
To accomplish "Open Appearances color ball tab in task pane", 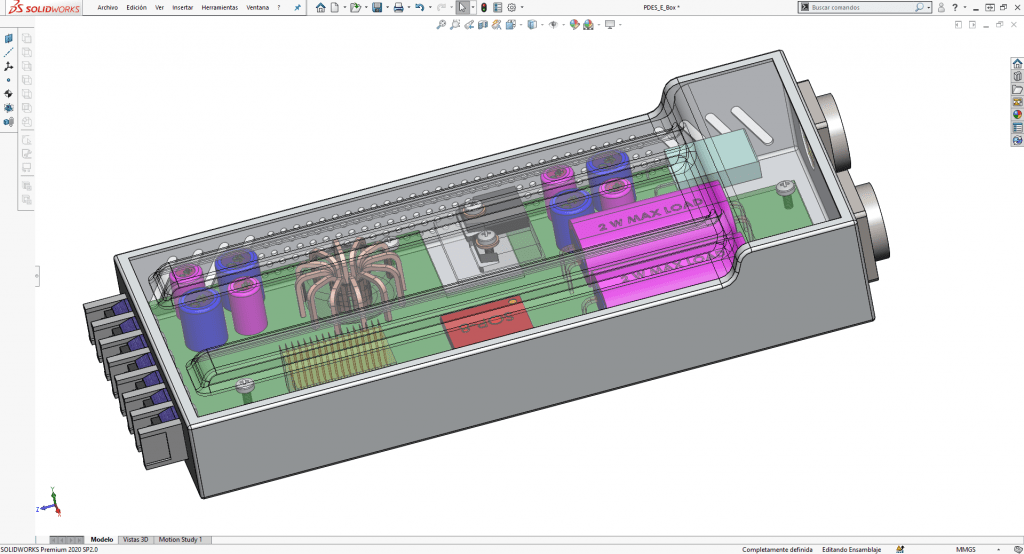I will click(1017, 114).
